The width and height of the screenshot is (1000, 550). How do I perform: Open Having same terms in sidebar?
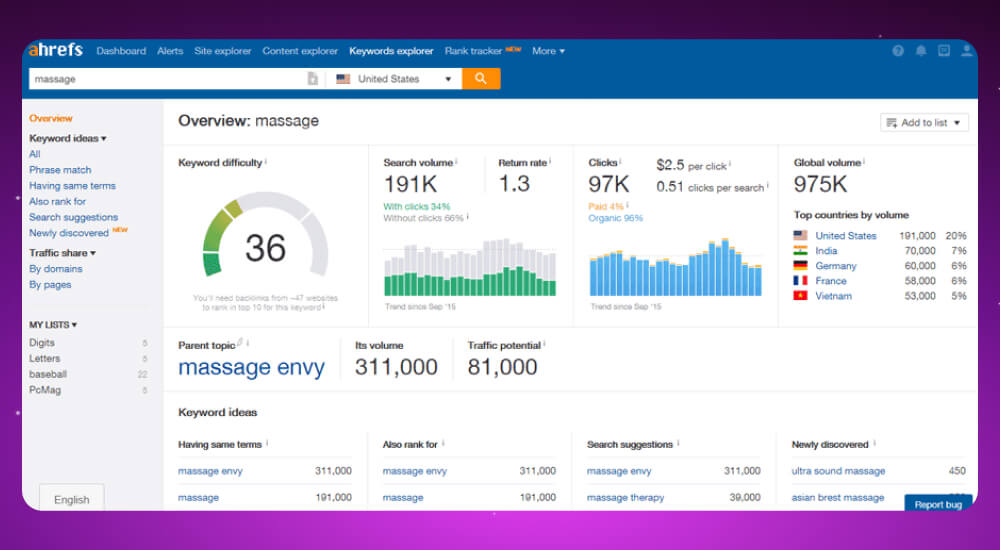[72, 186]
